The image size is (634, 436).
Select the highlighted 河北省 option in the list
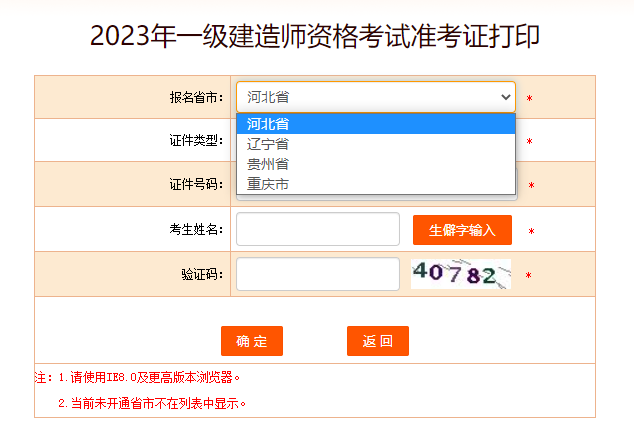375,124
